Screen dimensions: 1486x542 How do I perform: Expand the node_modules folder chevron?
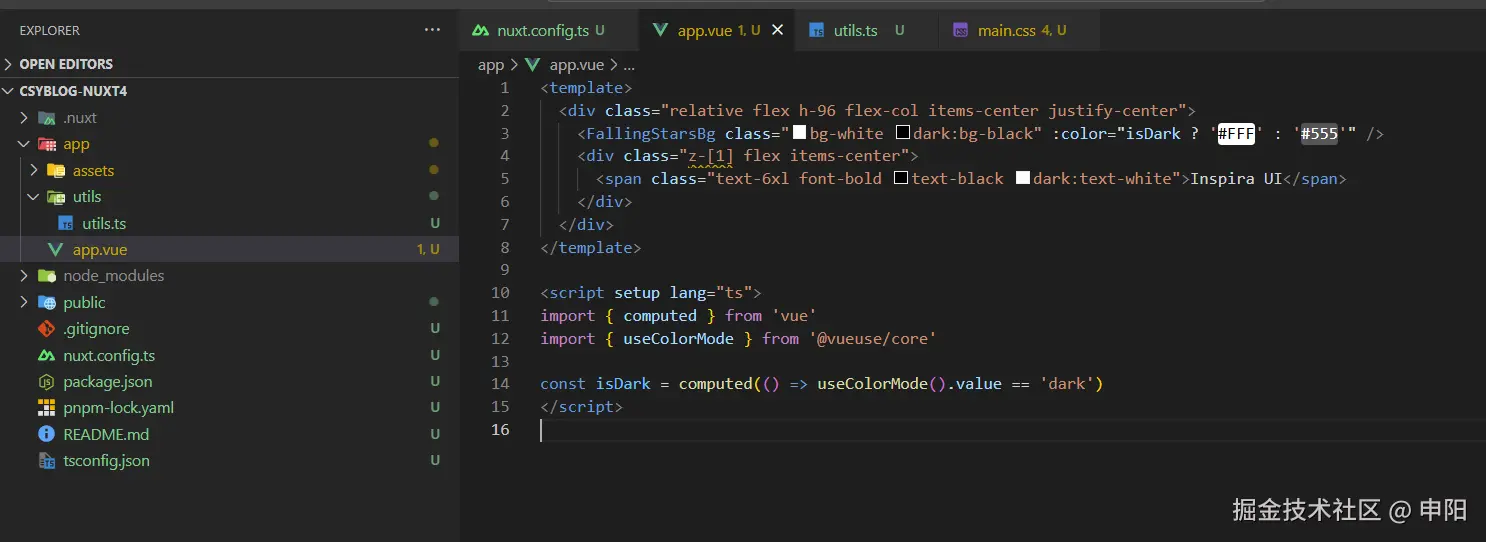click(x=24, y=276)
